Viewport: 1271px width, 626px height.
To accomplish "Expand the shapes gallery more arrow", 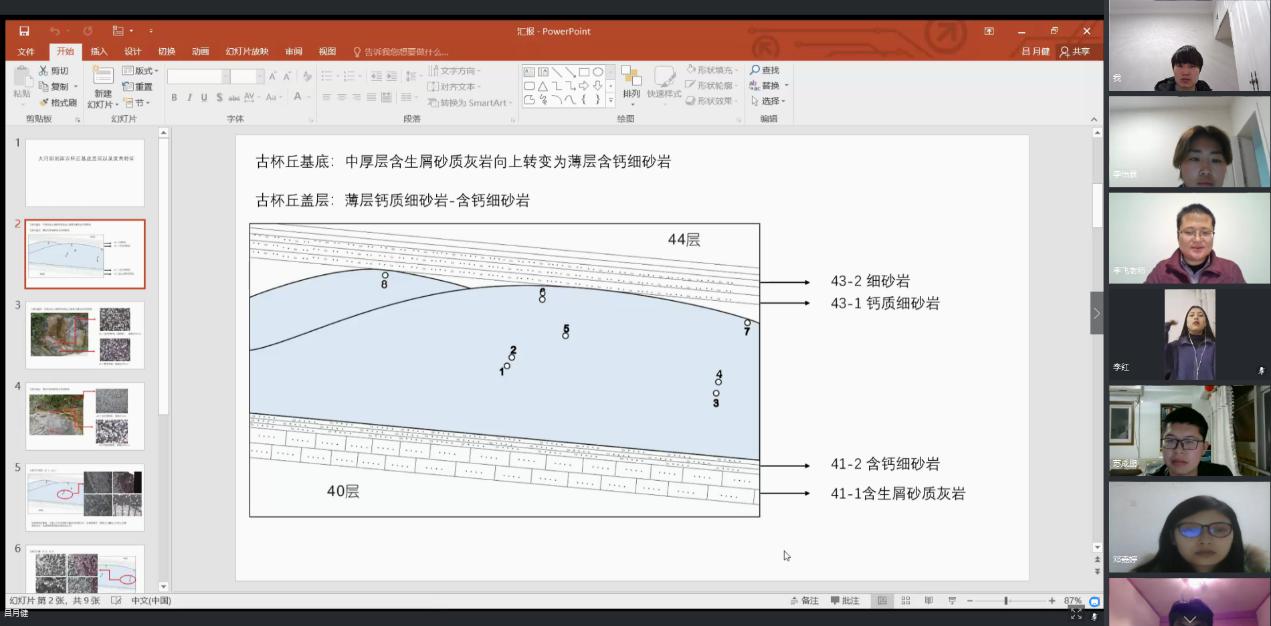I will [611, 101].
